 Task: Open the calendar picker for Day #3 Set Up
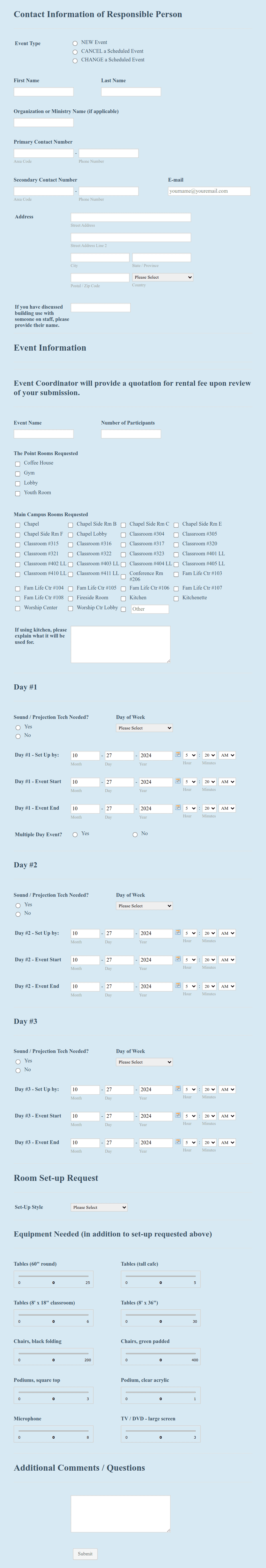coord(179,1089)
